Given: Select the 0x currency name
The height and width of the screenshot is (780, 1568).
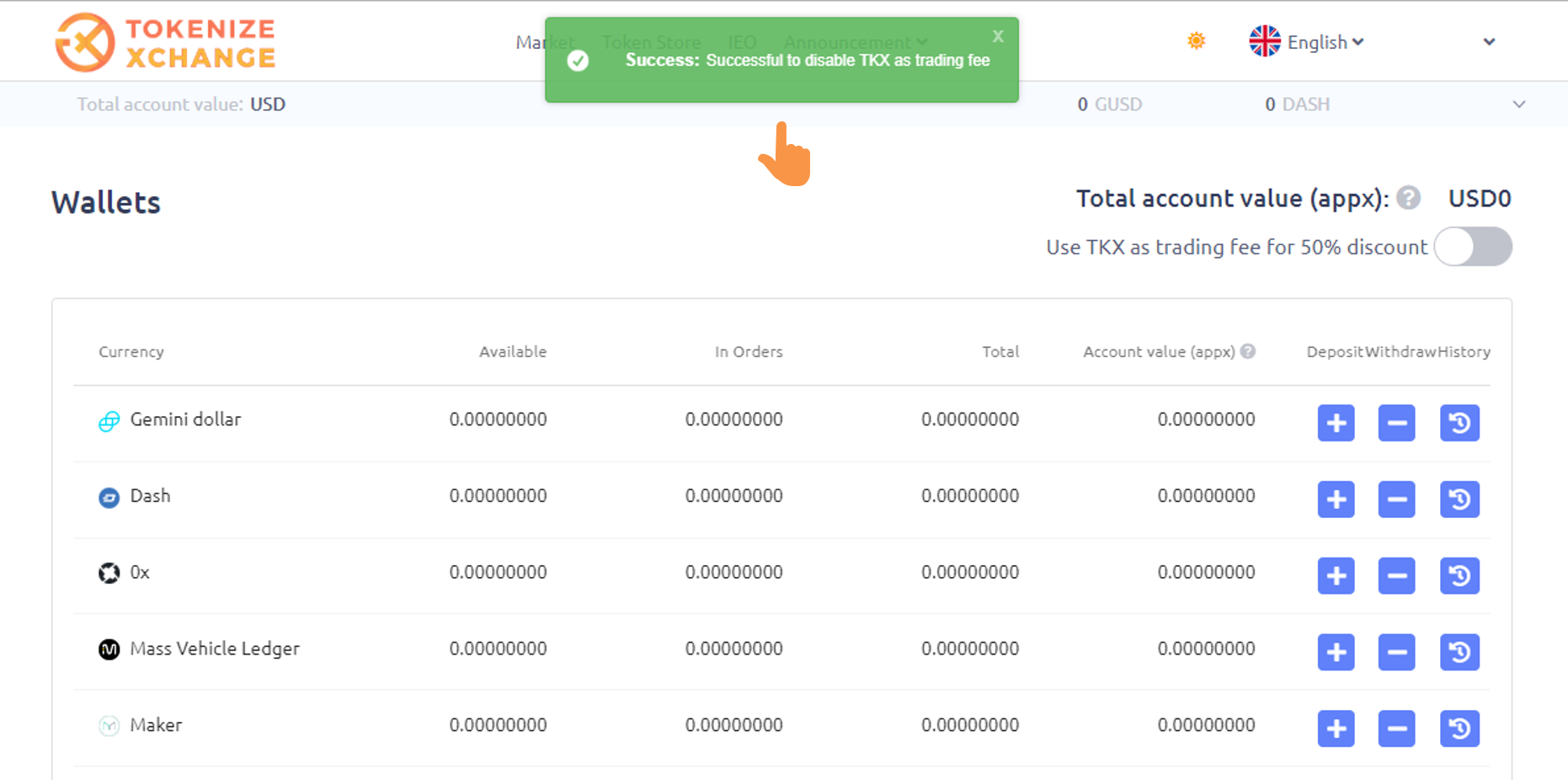Looking at the screenshot, I should click(x=140, y=573).
